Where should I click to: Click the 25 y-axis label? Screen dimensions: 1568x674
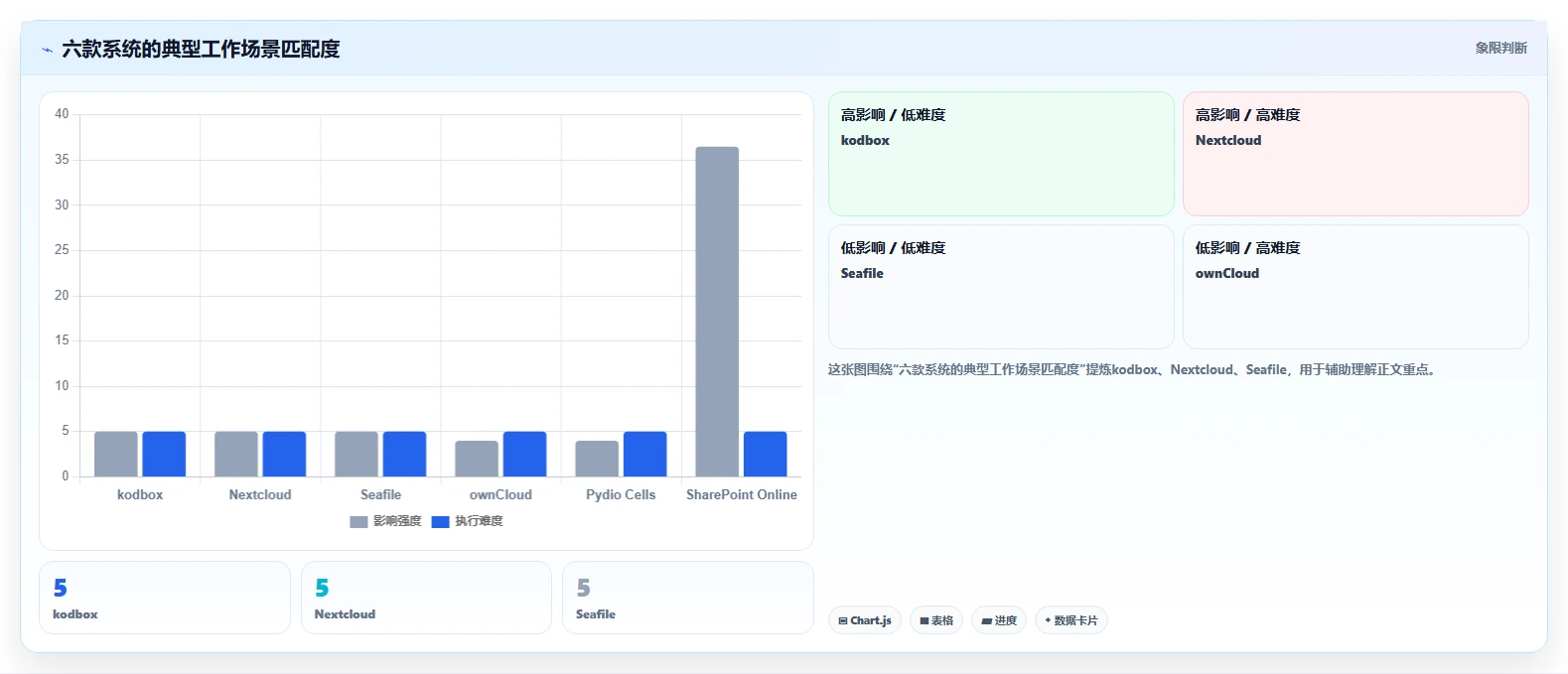62,249
